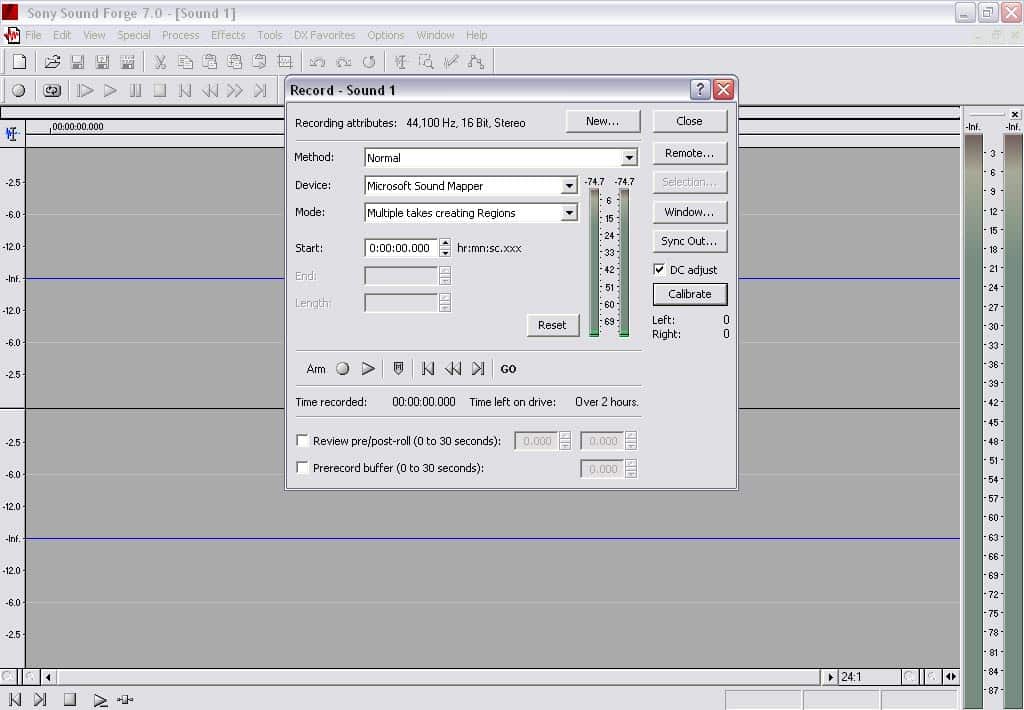Viewport: 1024px width, 710px height.
Task: Toggle Loop Playback in transport toolbar
Action: [x=52, y=91]
